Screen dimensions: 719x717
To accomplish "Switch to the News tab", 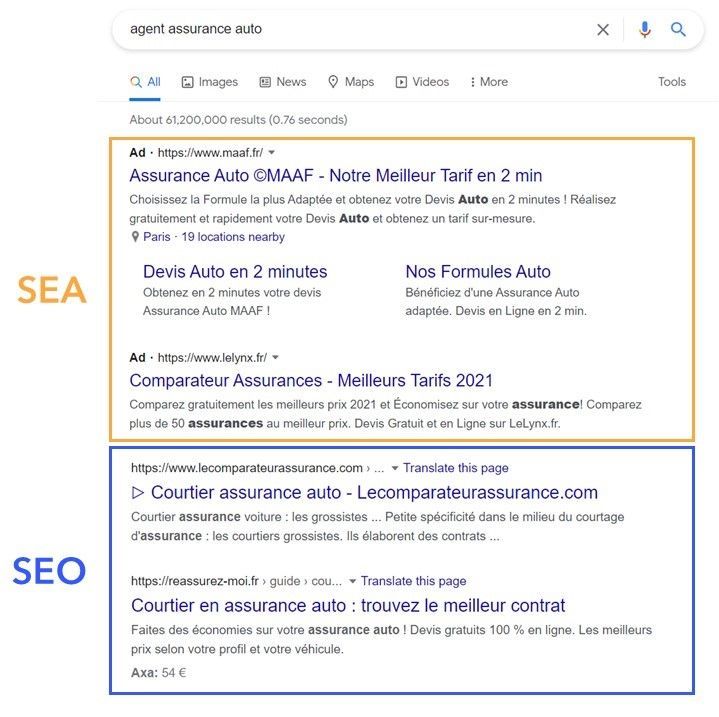I will (x=283, y=82).
